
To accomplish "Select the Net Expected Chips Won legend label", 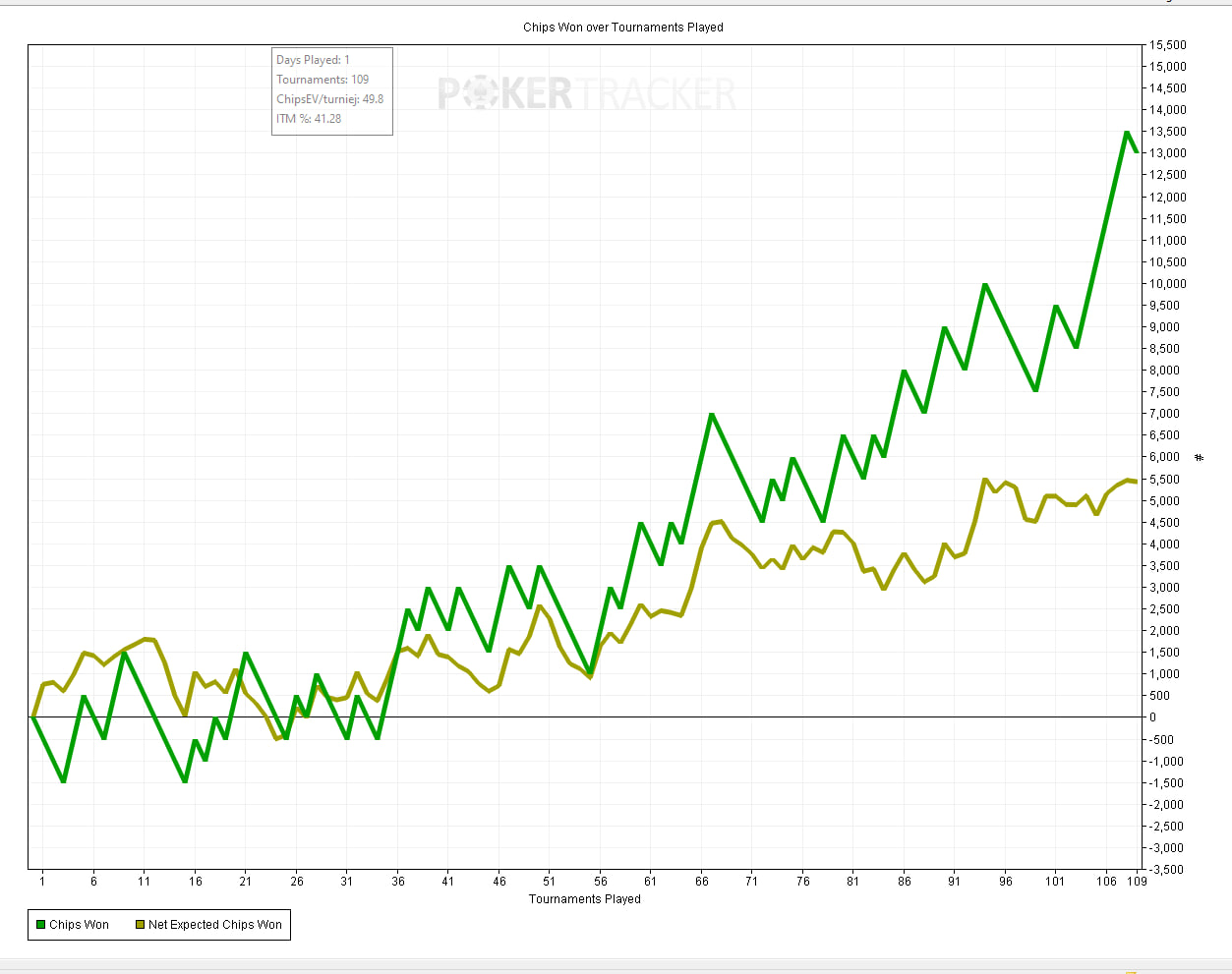I will point(214,925).
